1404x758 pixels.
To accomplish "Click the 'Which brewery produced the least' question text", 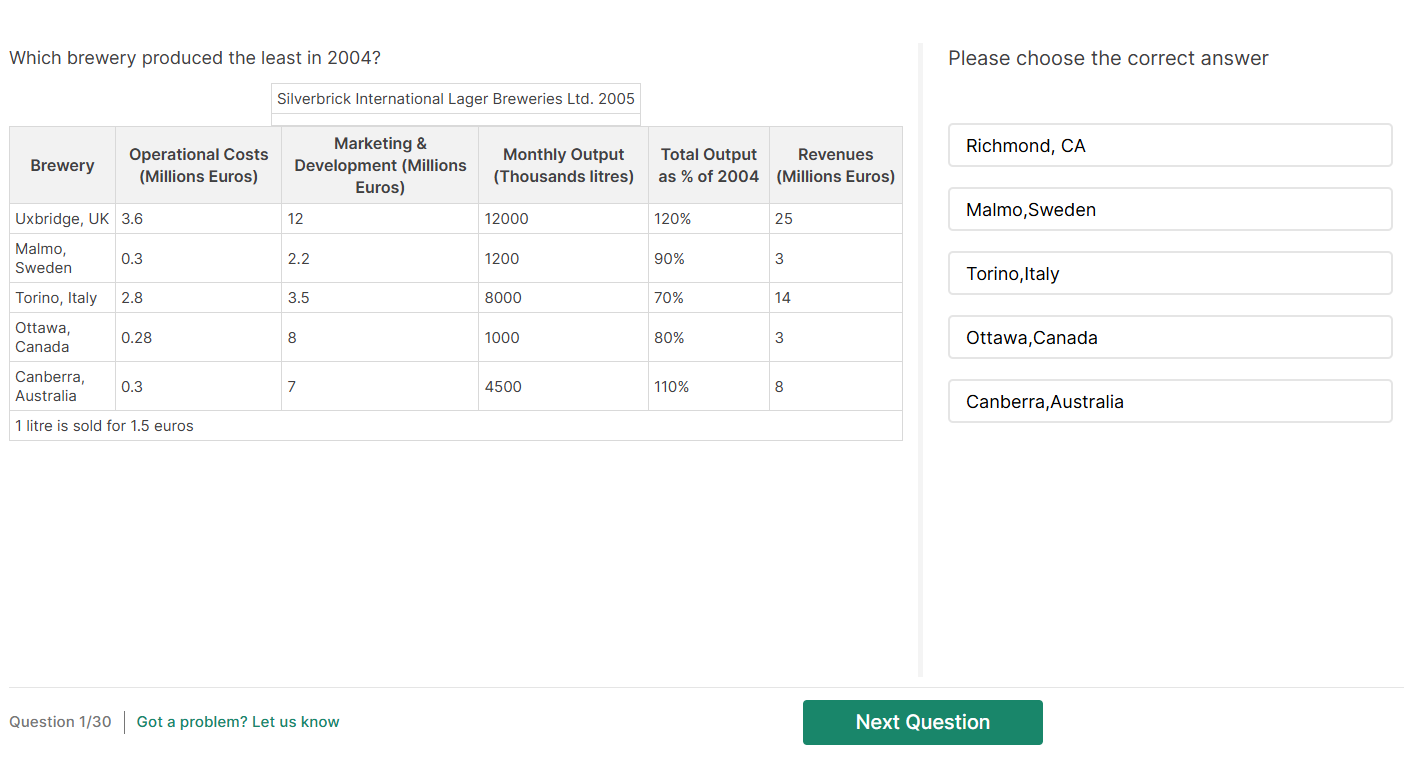I will [x=195, y=58].
